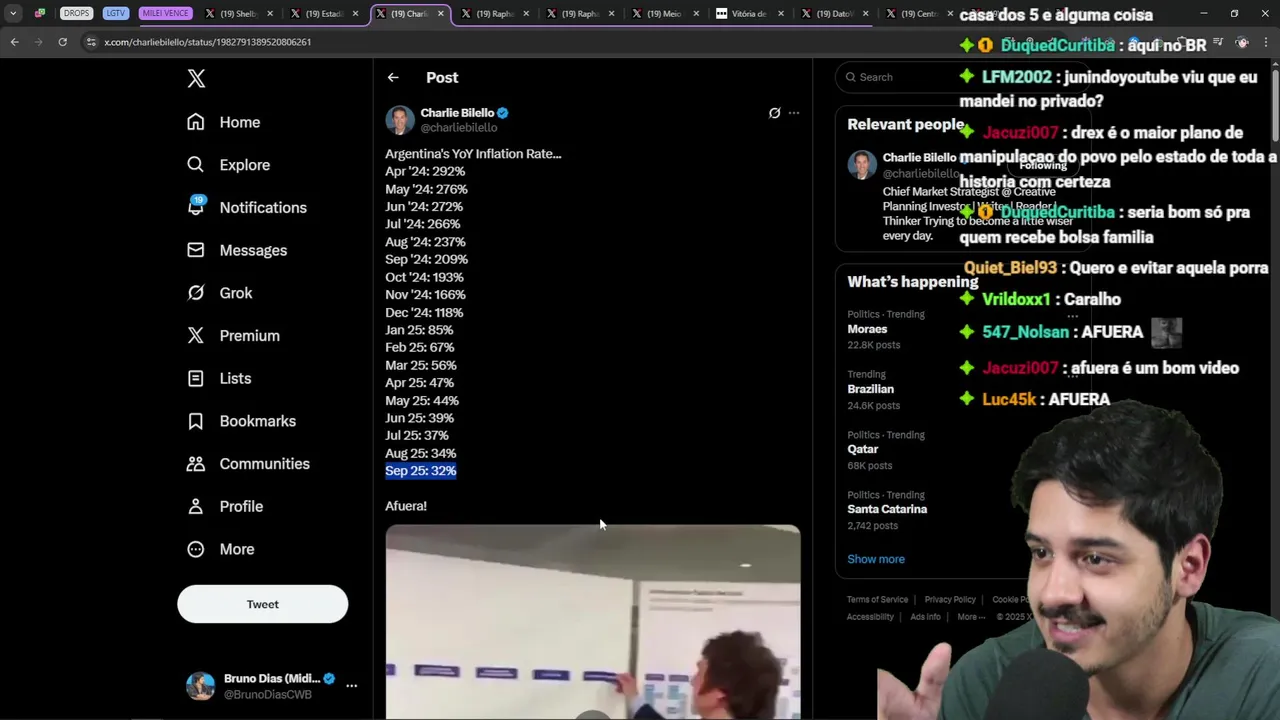Click the Afuera! text in post
This screenshot has height=720, width=1280.
click(406, 506)
